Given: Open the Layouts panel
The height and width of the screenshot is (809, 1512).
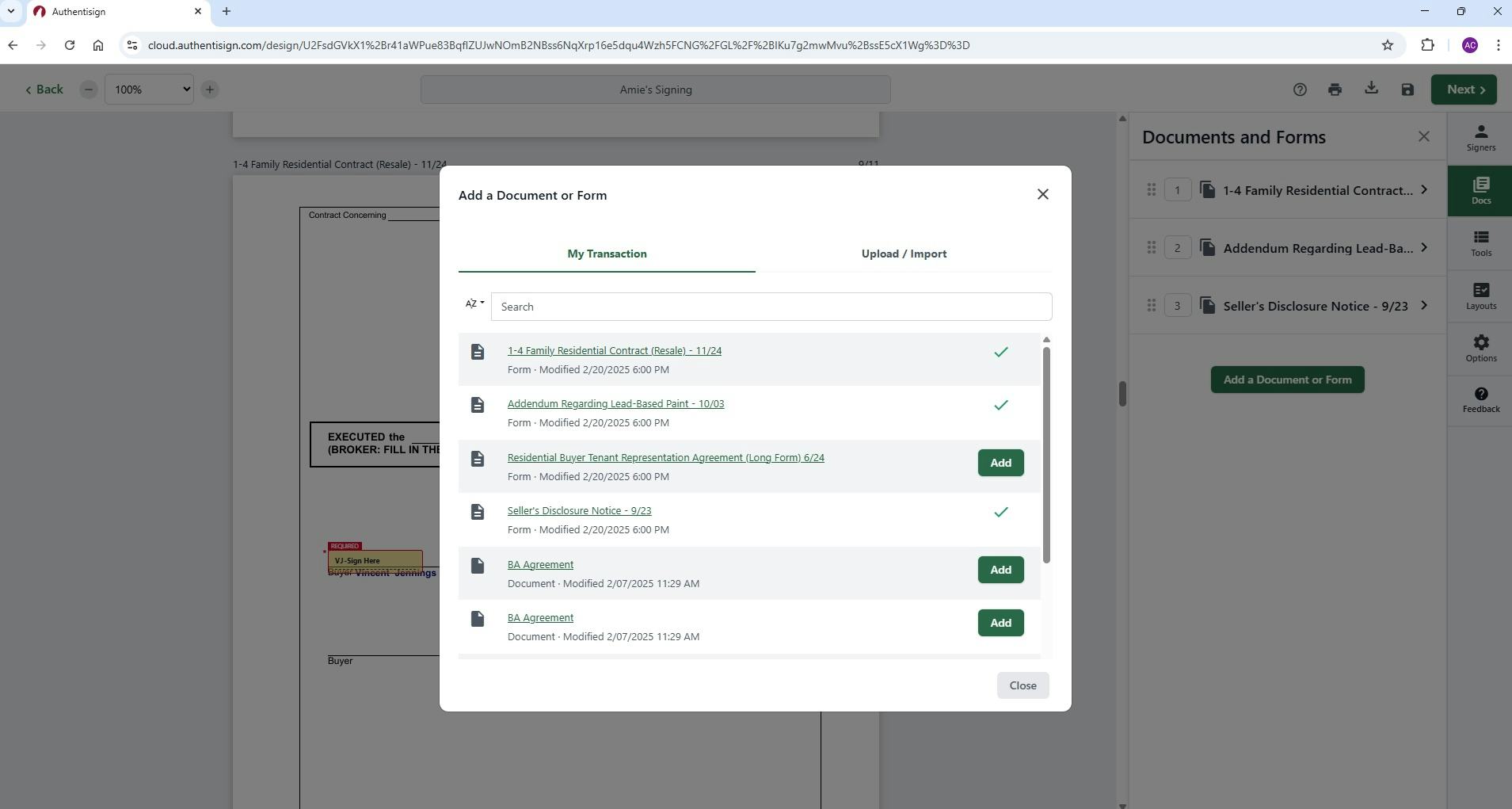Looking at the screenshot, I should pos(1480,296).
